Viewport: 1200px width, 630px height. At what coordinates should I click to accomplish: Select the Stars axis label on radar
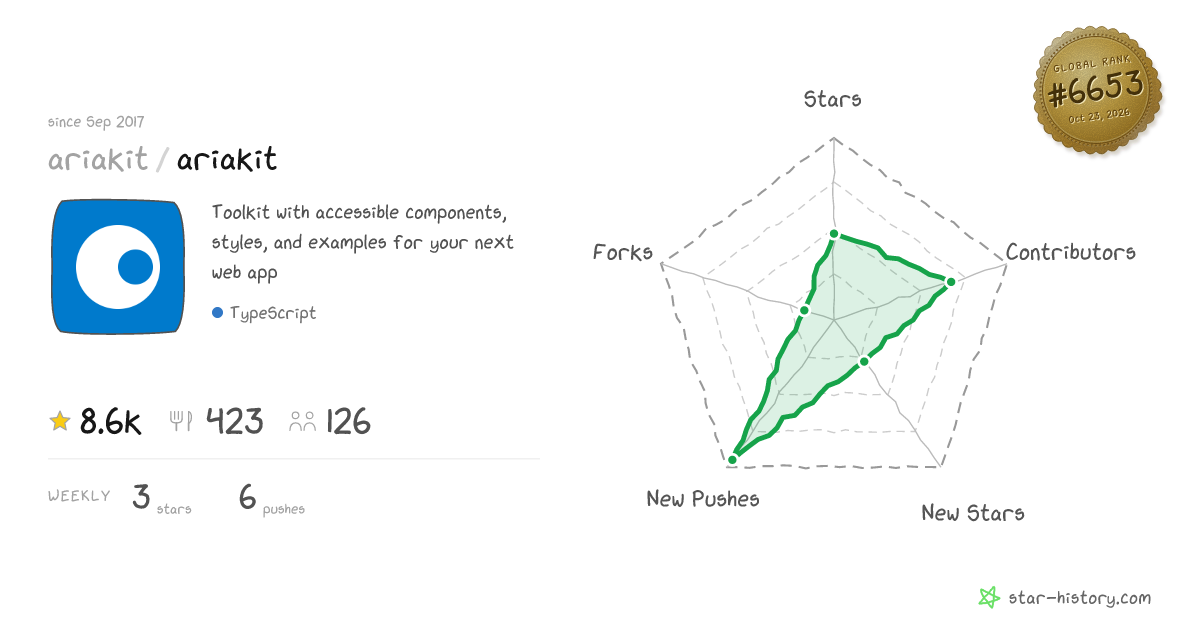coord(833,99)
